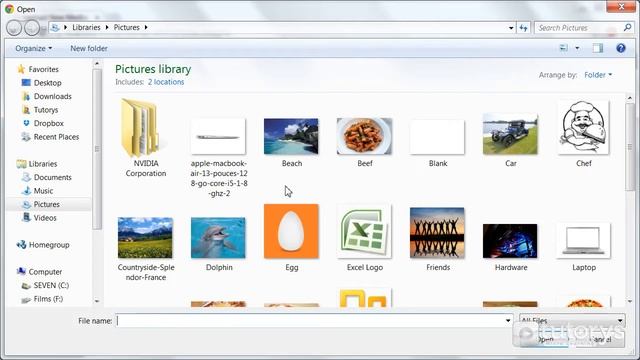Screen dimensions: 640x360
Task: Select the Blank image file
Action: 438,143
